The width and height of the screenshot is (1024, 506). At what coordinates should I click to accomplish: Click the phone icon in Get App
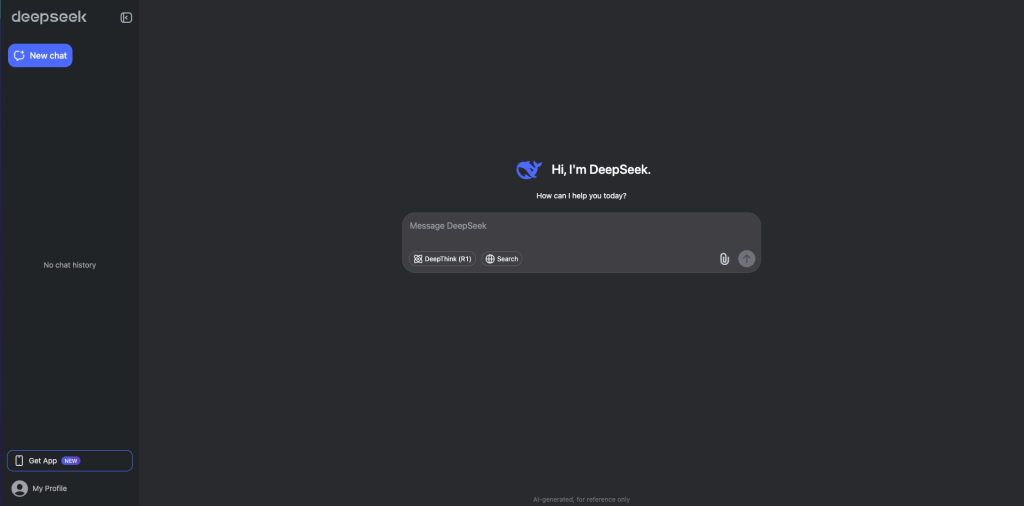(19, 461)
